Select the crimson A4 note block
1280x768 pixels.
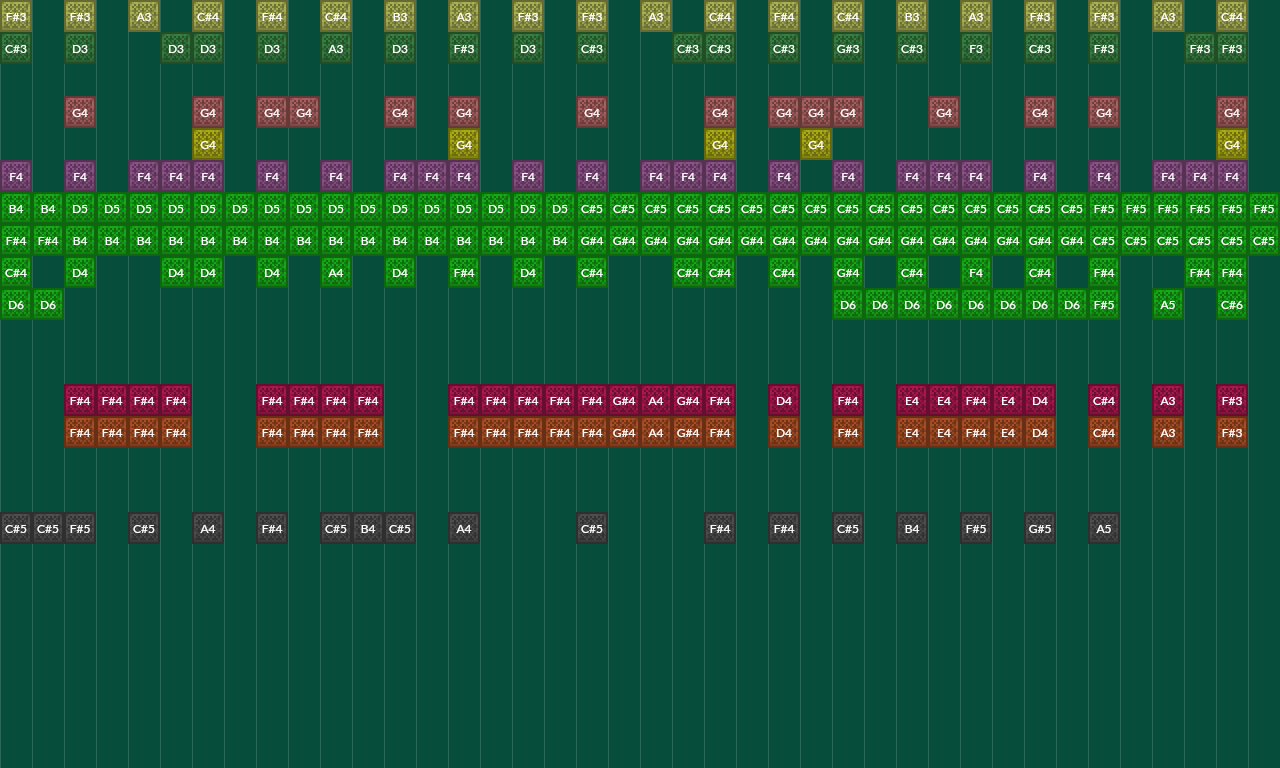pyautogui.click(x=656, y=401)
